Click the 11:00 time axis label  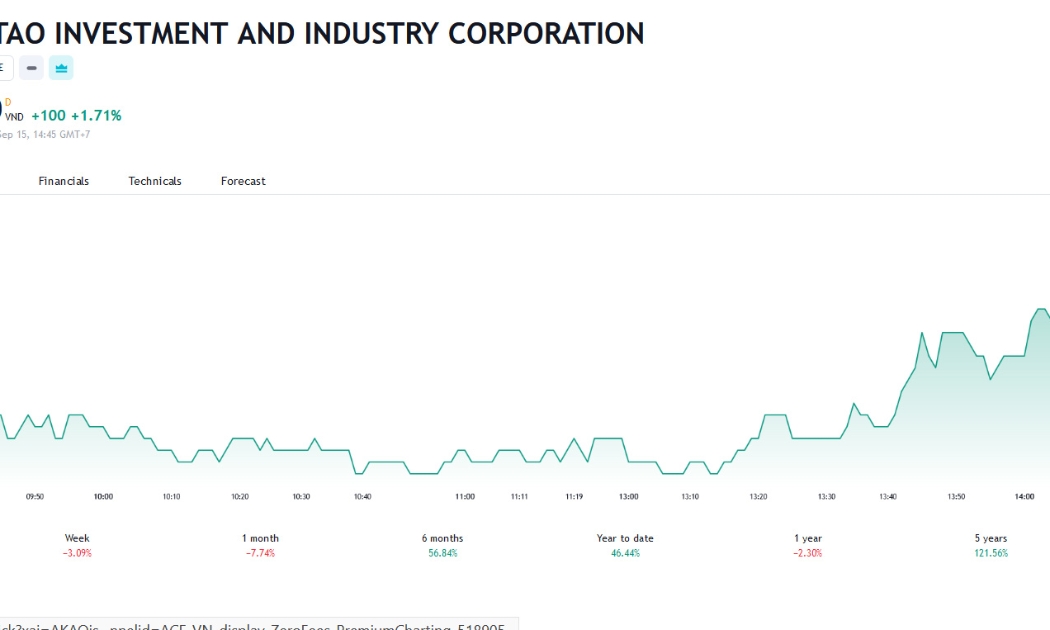(x=465, y=497)
